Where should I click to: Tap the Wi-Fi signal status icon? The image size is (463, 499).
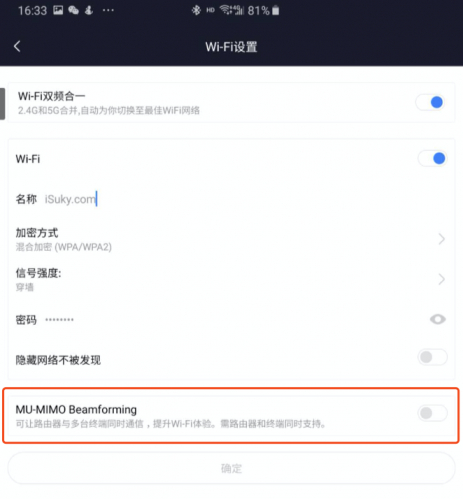[x=226, y=10]
